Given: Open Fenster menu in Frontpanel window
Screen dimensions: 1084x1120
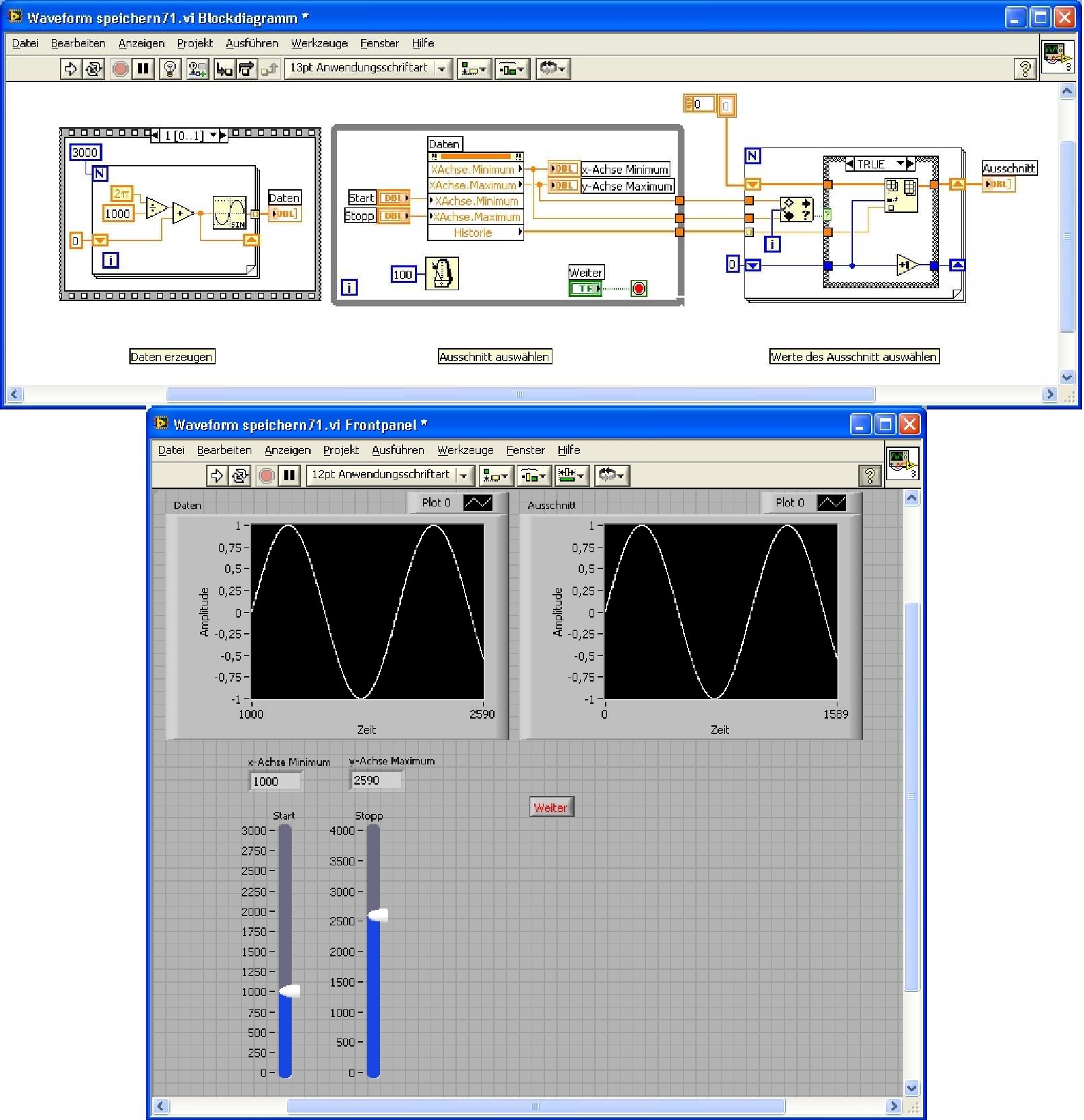Looking at the screenshot, I should tap(525, 450).
